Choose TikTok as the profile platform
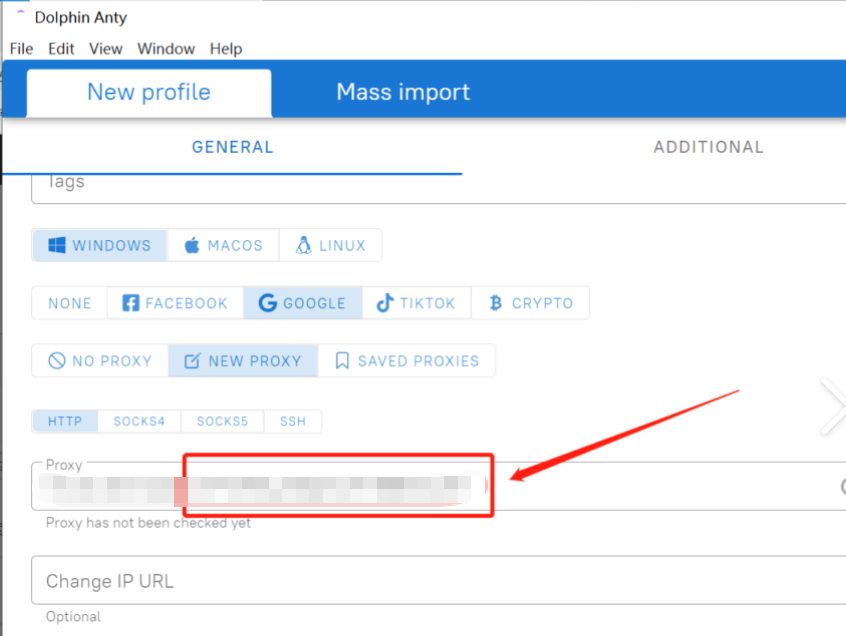This screenshot has height=636, width=846. 417,303
